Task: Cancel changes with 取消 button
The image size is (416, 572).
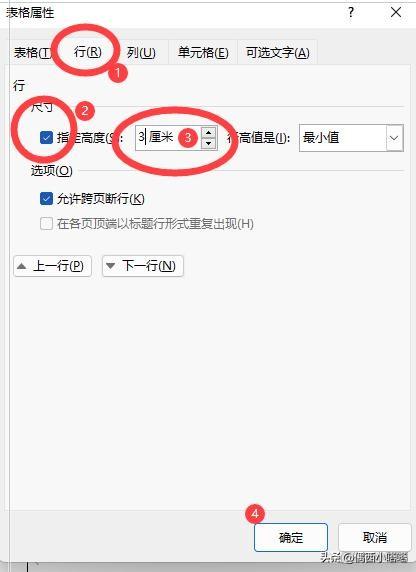Action: 375,537
